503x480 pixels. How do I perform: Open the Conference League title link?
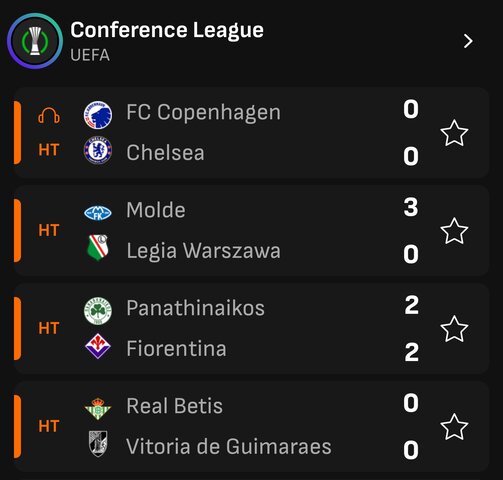click(167, 31)
